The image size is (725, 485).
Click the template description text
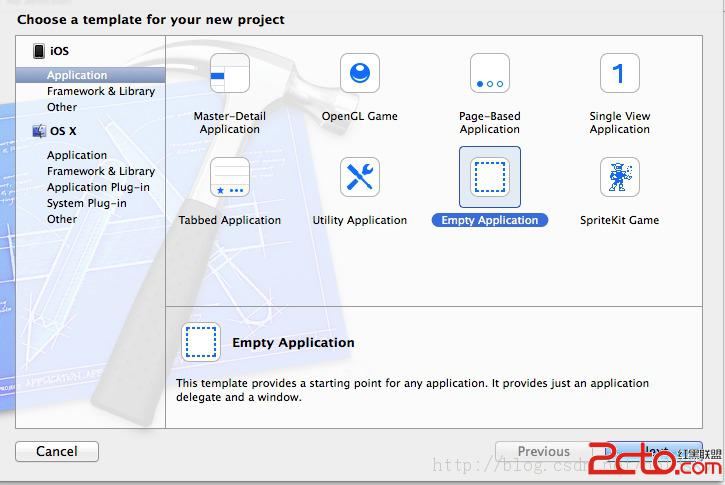click(412, 390)
